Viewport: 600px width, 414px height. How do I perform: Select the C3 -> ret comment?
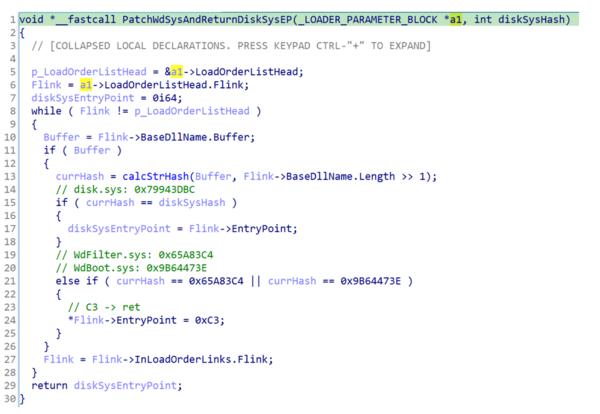104,307
